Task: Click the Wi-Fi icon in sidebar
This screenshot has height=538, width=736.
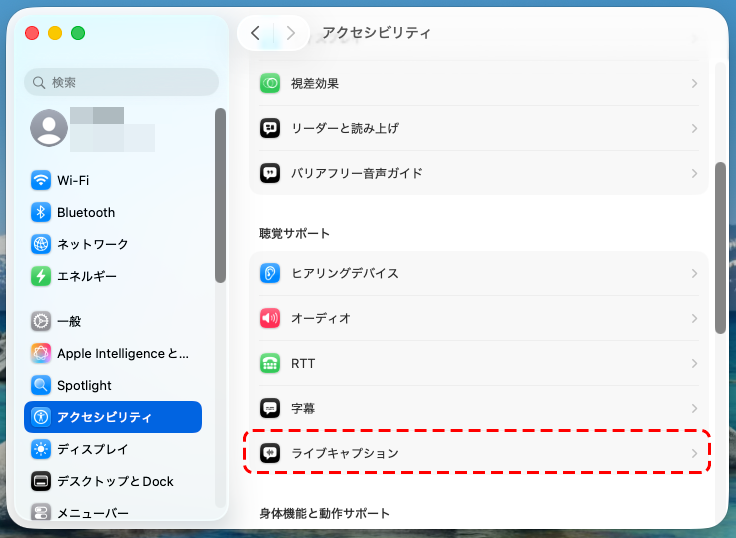Action: (x=41, y=180)
